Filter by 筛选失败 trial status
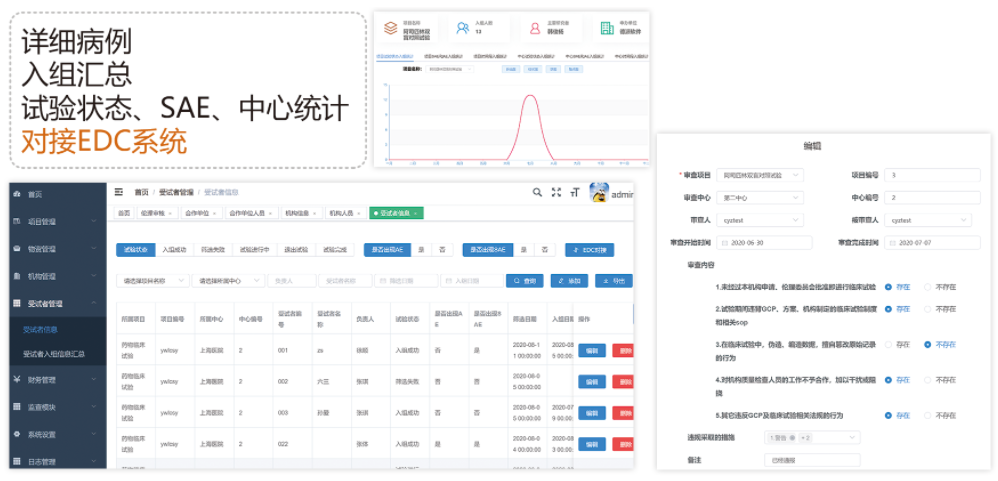 (213, 250)
